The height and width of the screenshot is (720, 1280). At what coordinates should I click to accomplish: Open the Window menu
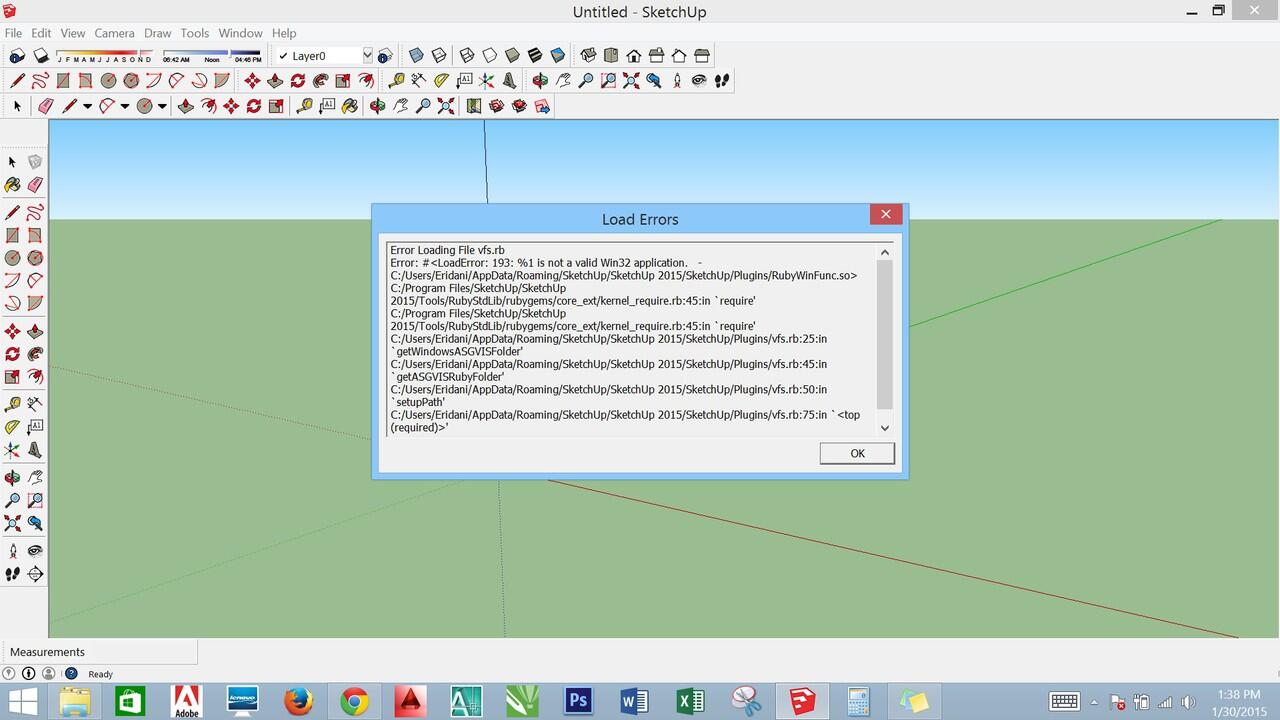241,33
